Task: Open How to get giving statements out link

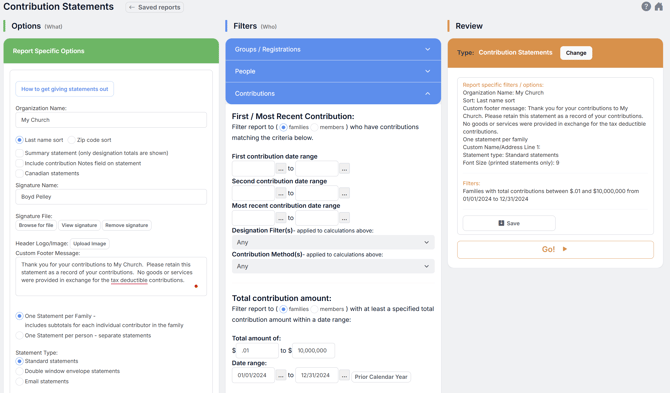Action: click(65, 89)
